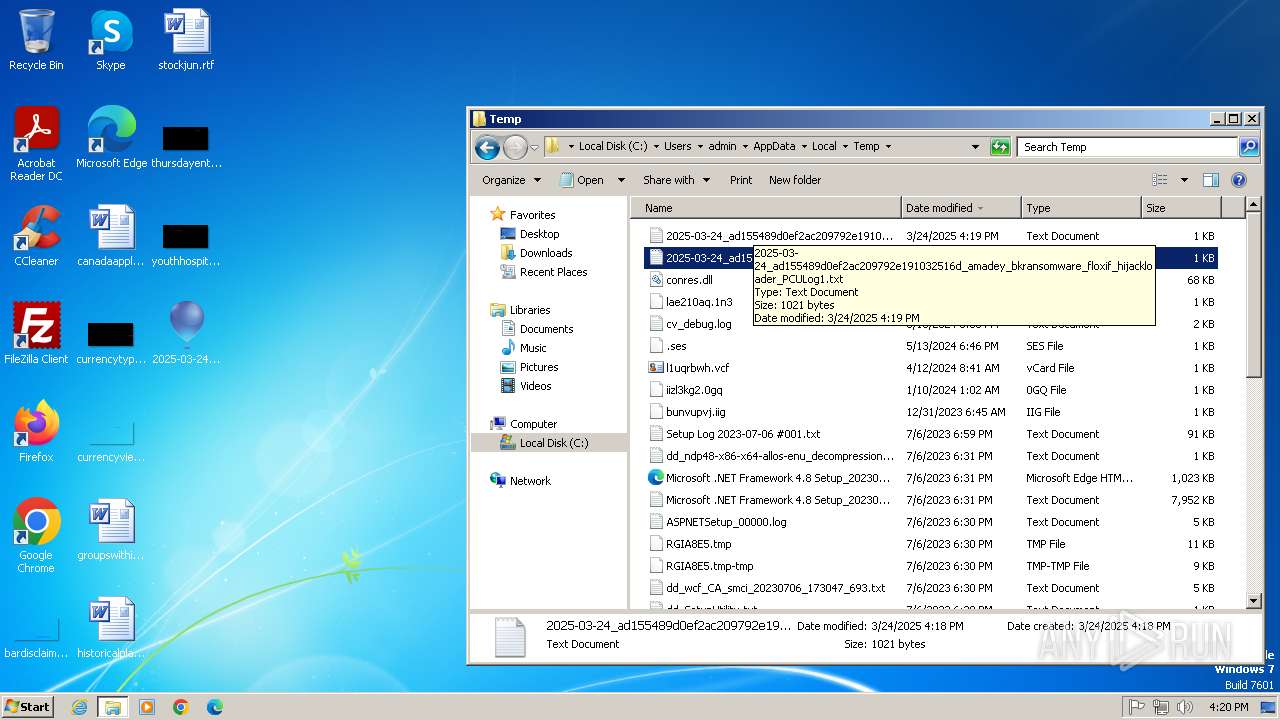Launch the Microsoft Edge desktop shortcut
This screenshot has width=1280, height=720.
(111, 138)
